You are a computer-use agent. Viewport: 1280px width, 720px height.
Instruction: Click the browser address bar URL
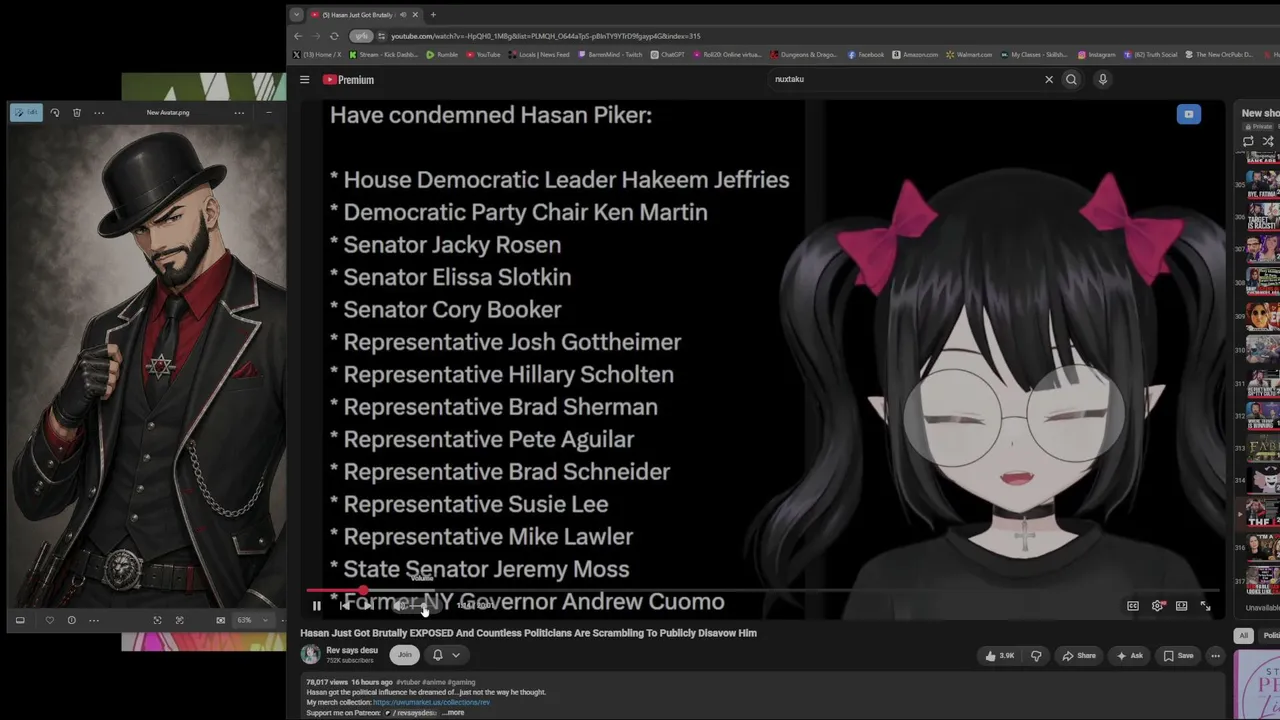tap(545, 36)
